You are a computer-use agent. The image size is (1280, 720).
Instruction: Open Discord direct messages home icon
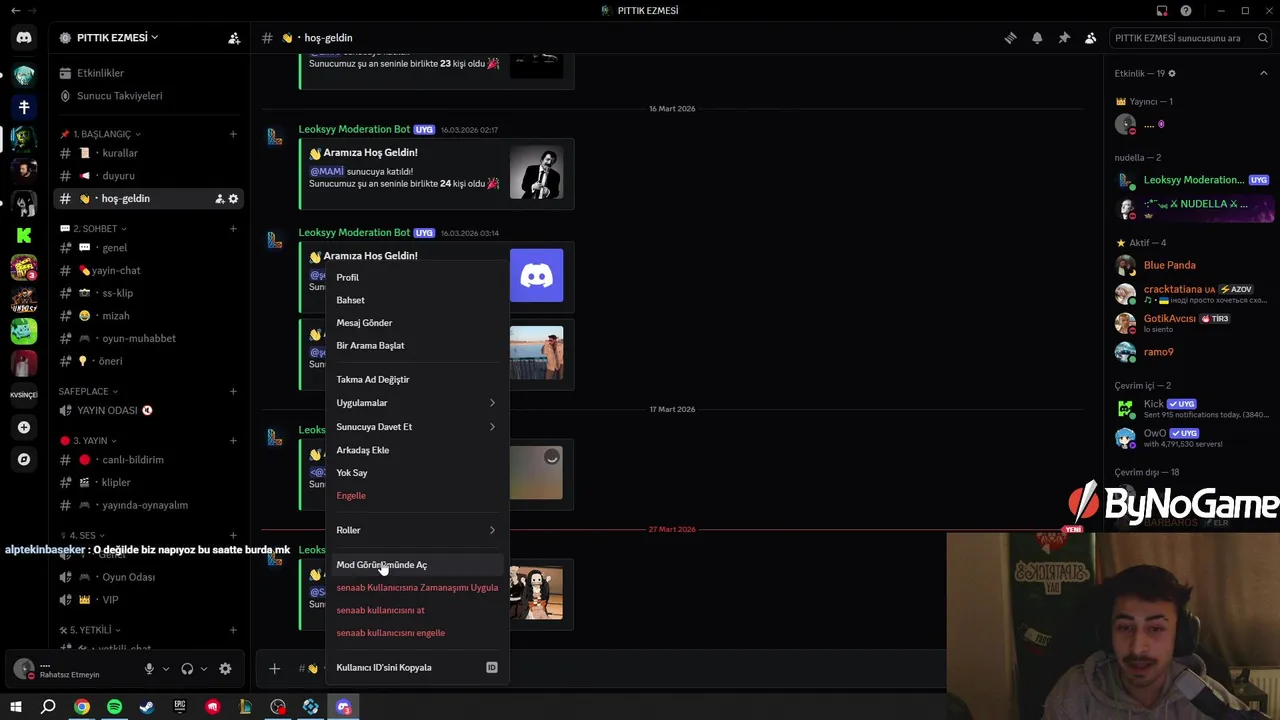(x=24, y=38)
